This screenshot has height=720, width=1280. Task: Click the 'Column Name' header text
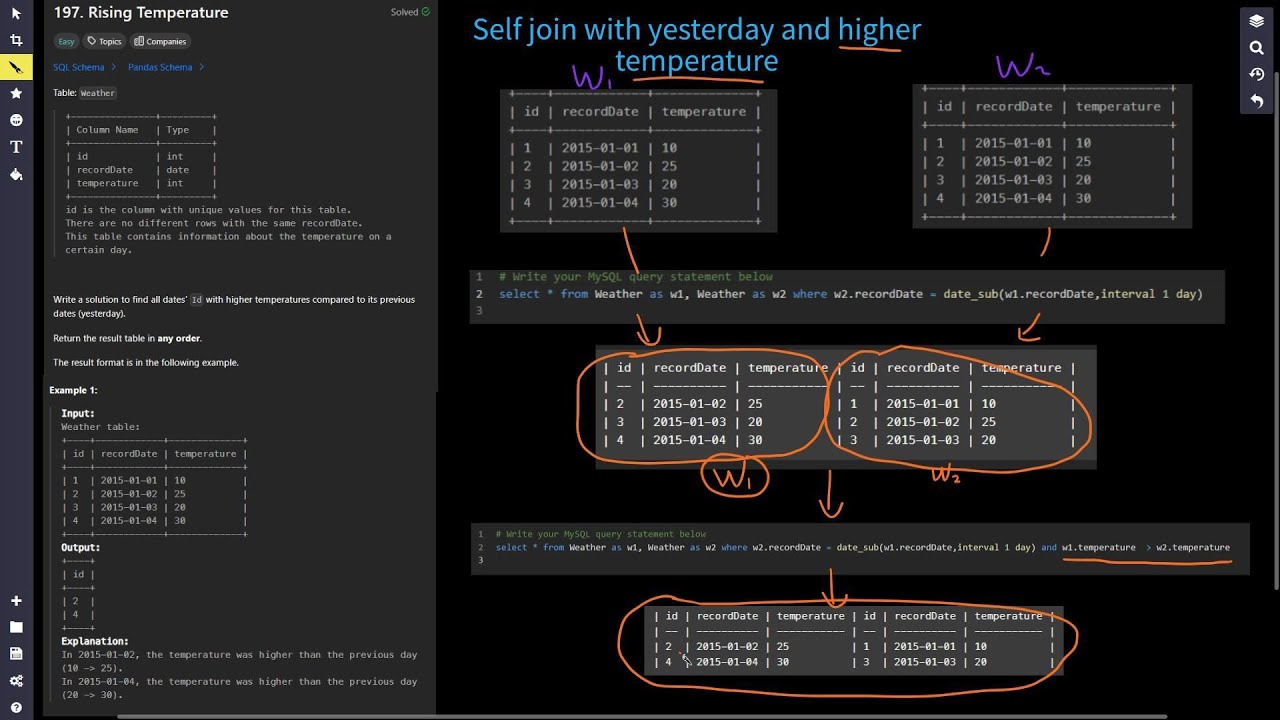(107, 130)
